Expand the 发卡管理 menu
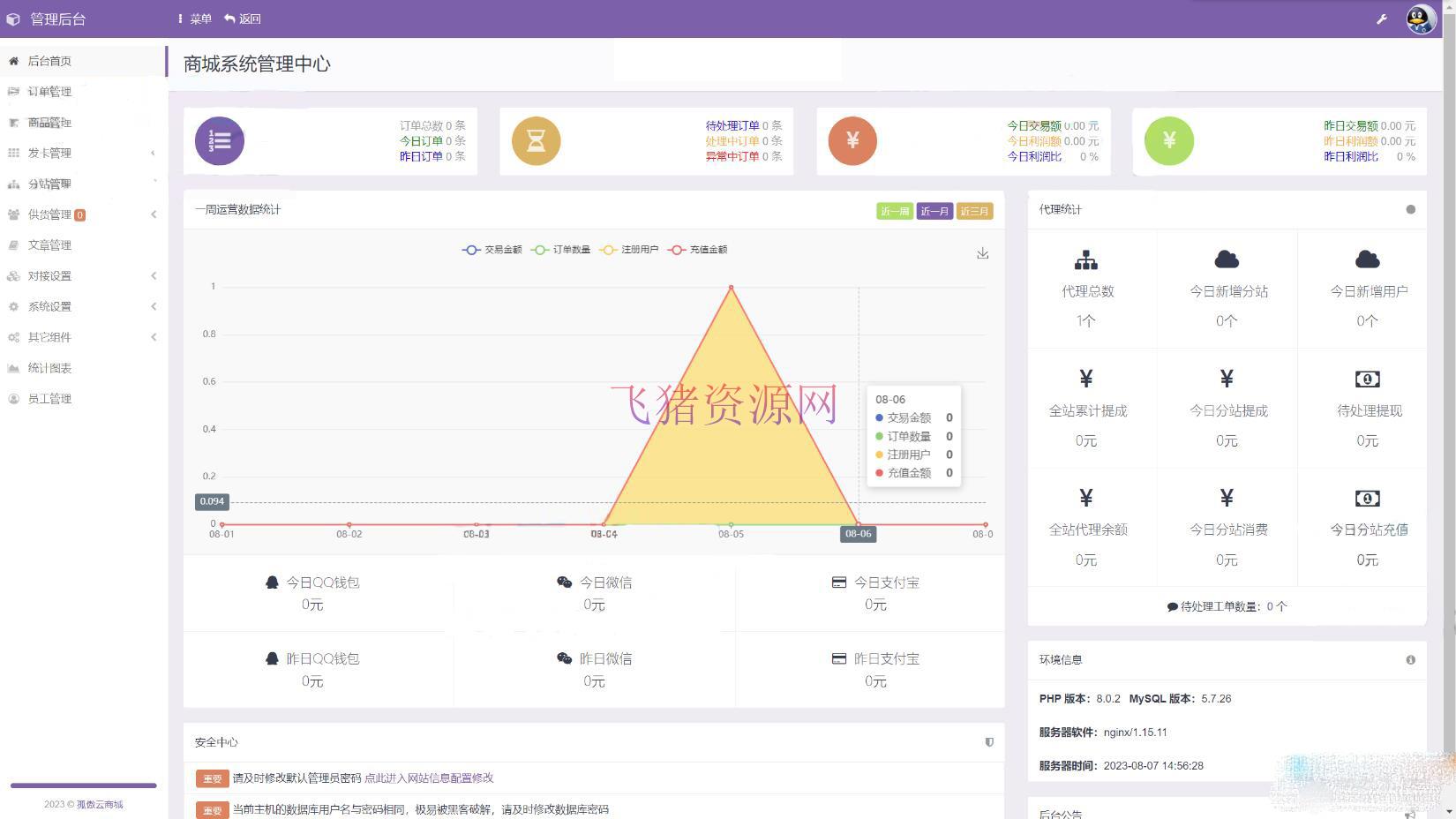 pyautogui.click(x=50, y=152)
